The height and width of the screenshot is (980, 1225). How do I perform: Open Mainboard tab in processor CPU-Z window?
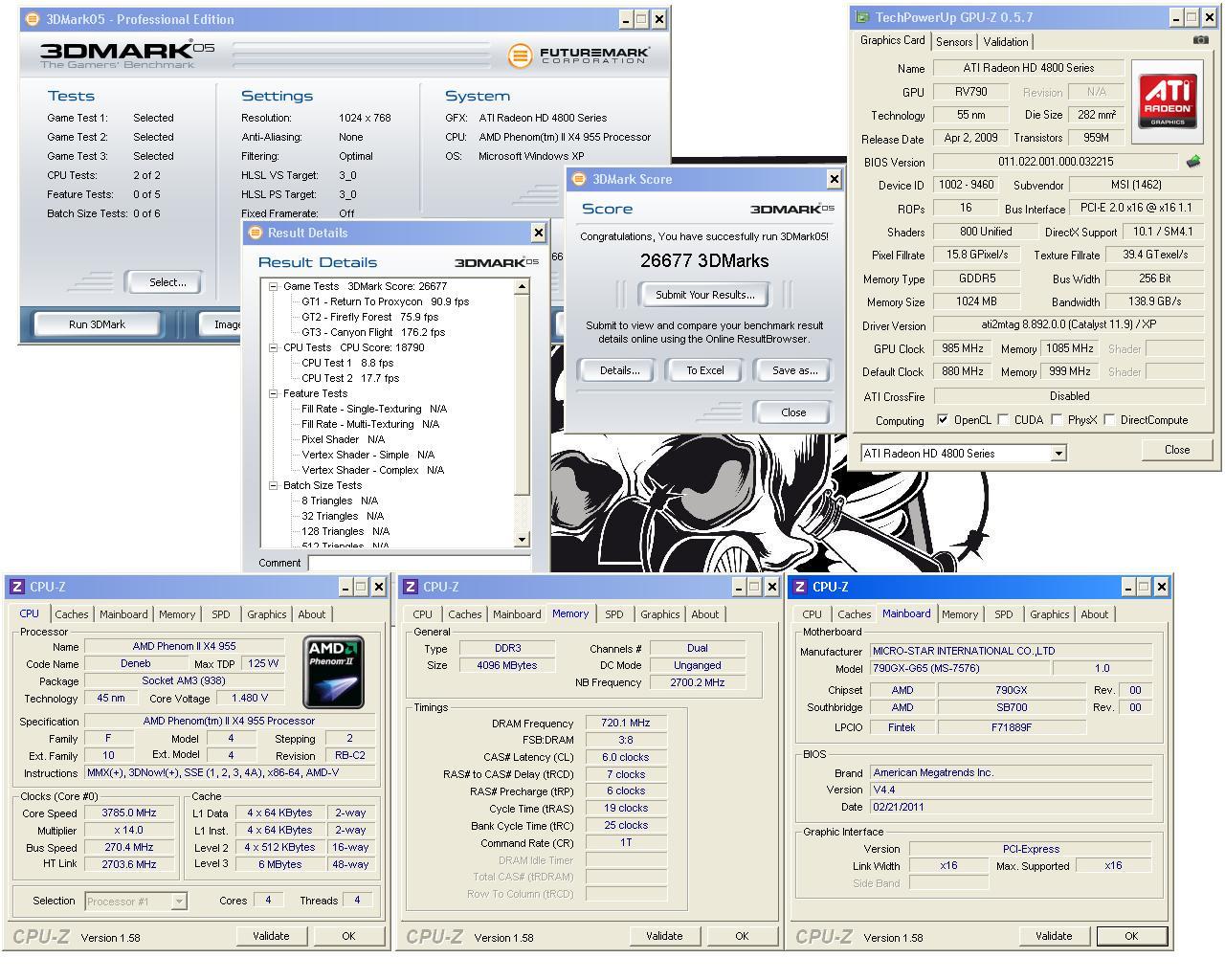[123, 614]
